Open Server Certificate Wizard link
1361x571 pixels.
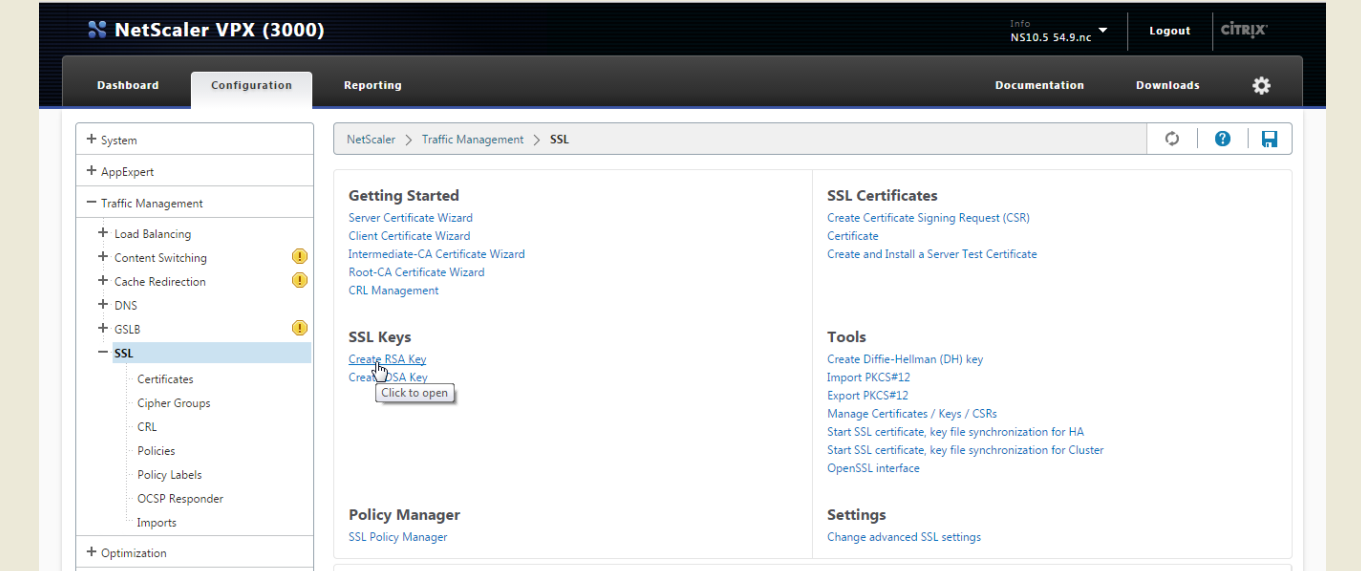[x=410, y=218]
